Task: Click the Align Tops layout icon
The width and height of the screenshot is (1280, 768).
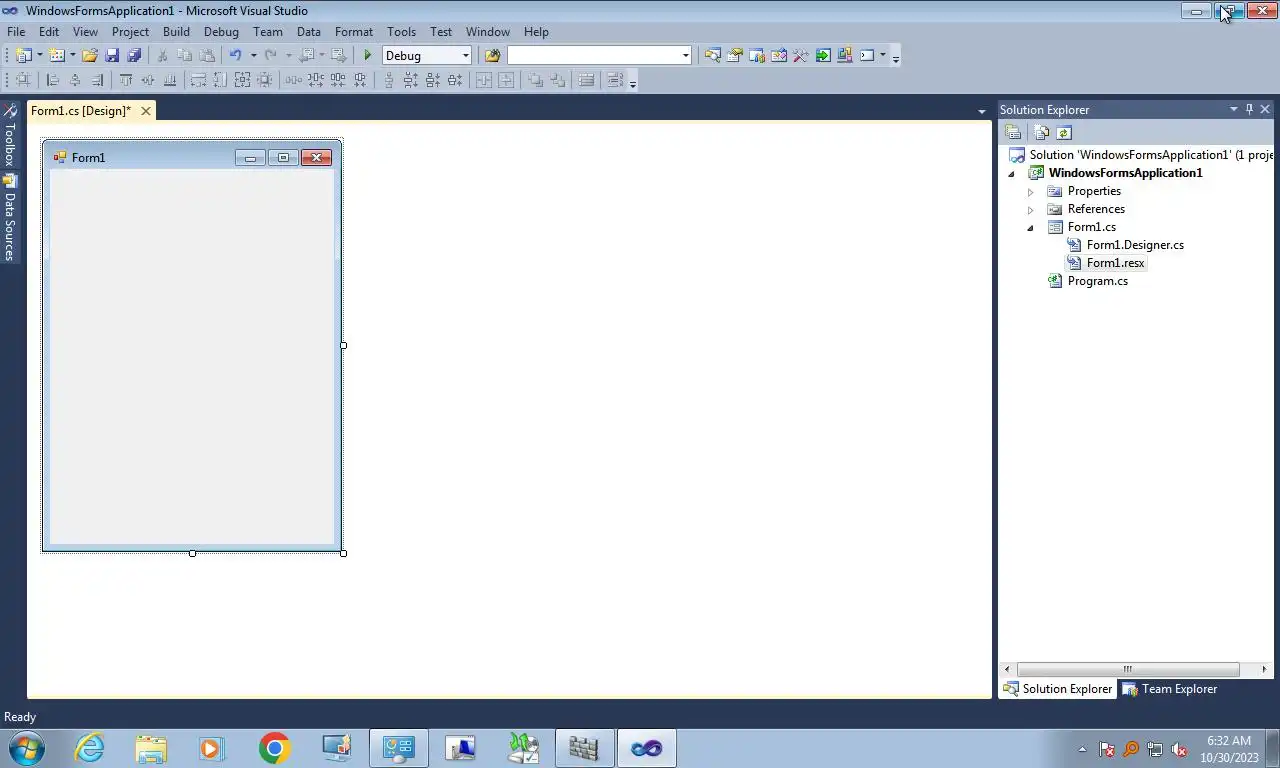Action: coord(126,80)
